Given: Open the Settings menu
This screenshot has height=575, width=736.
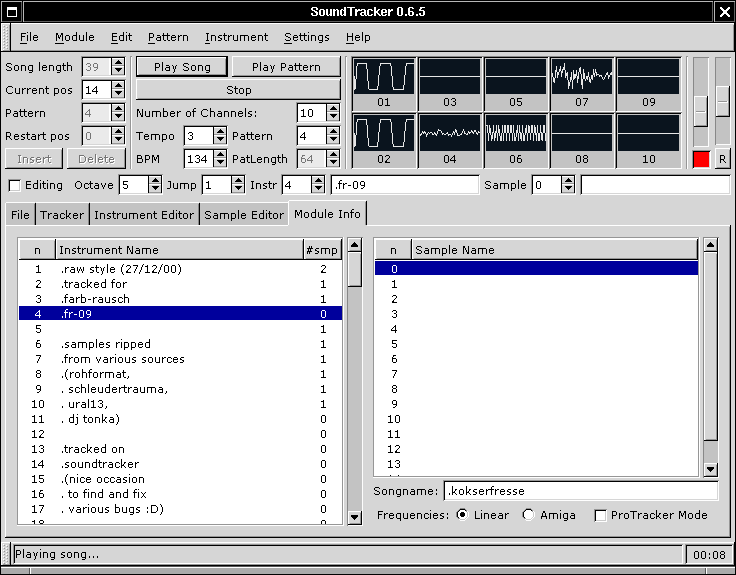Looking at the screenshot, I should tap(307, 37).
